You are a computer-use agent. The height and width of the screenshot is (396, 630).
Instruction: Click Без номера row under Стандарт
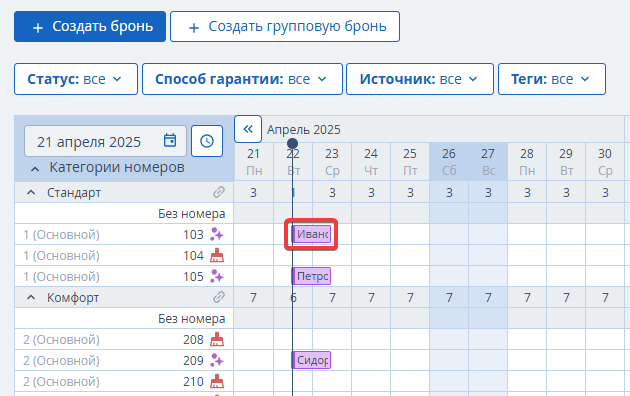click(x=124, y=213)
